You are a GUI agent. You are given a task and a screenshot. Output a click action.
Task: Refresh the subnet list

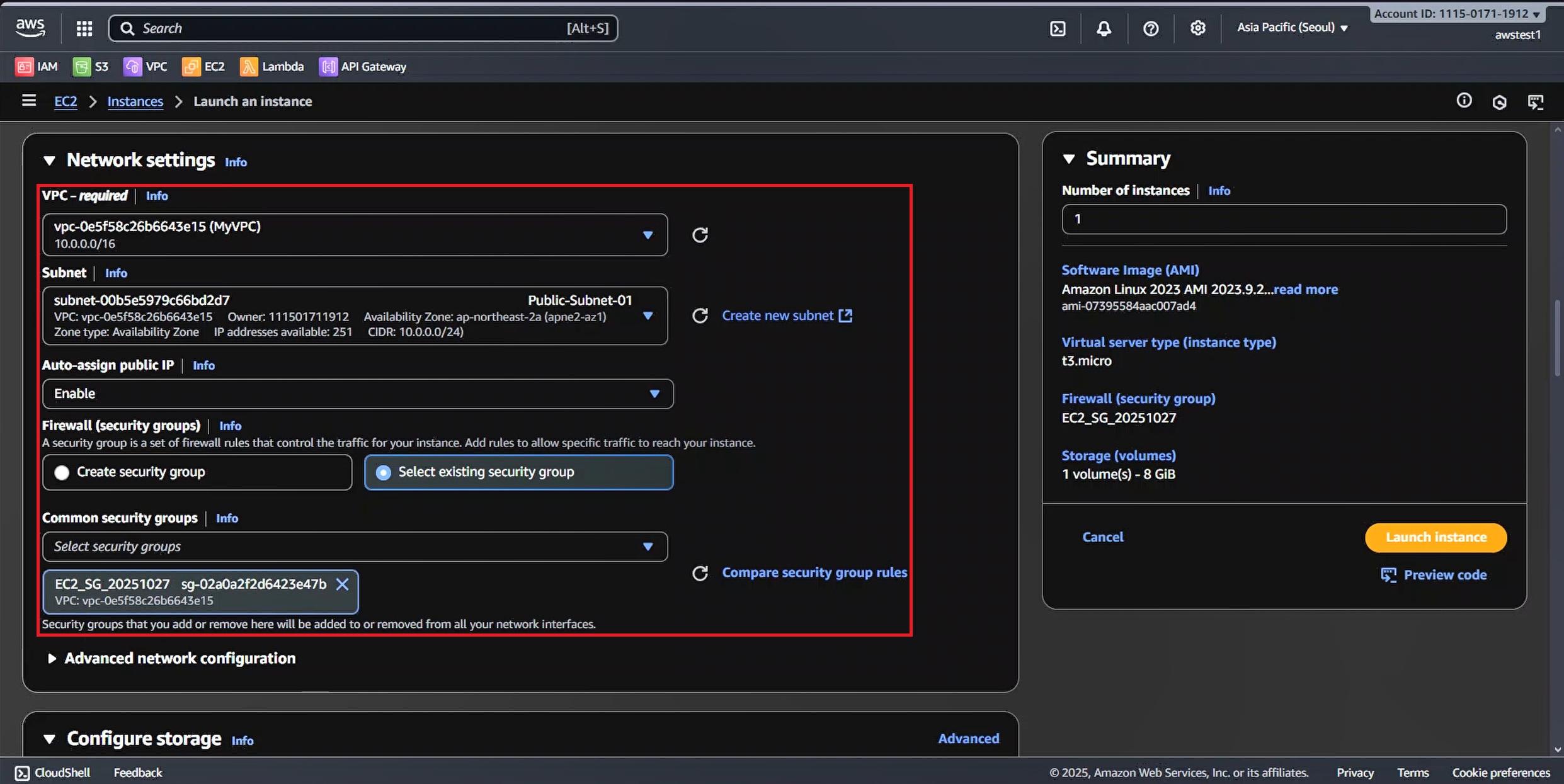click(700, 315)
